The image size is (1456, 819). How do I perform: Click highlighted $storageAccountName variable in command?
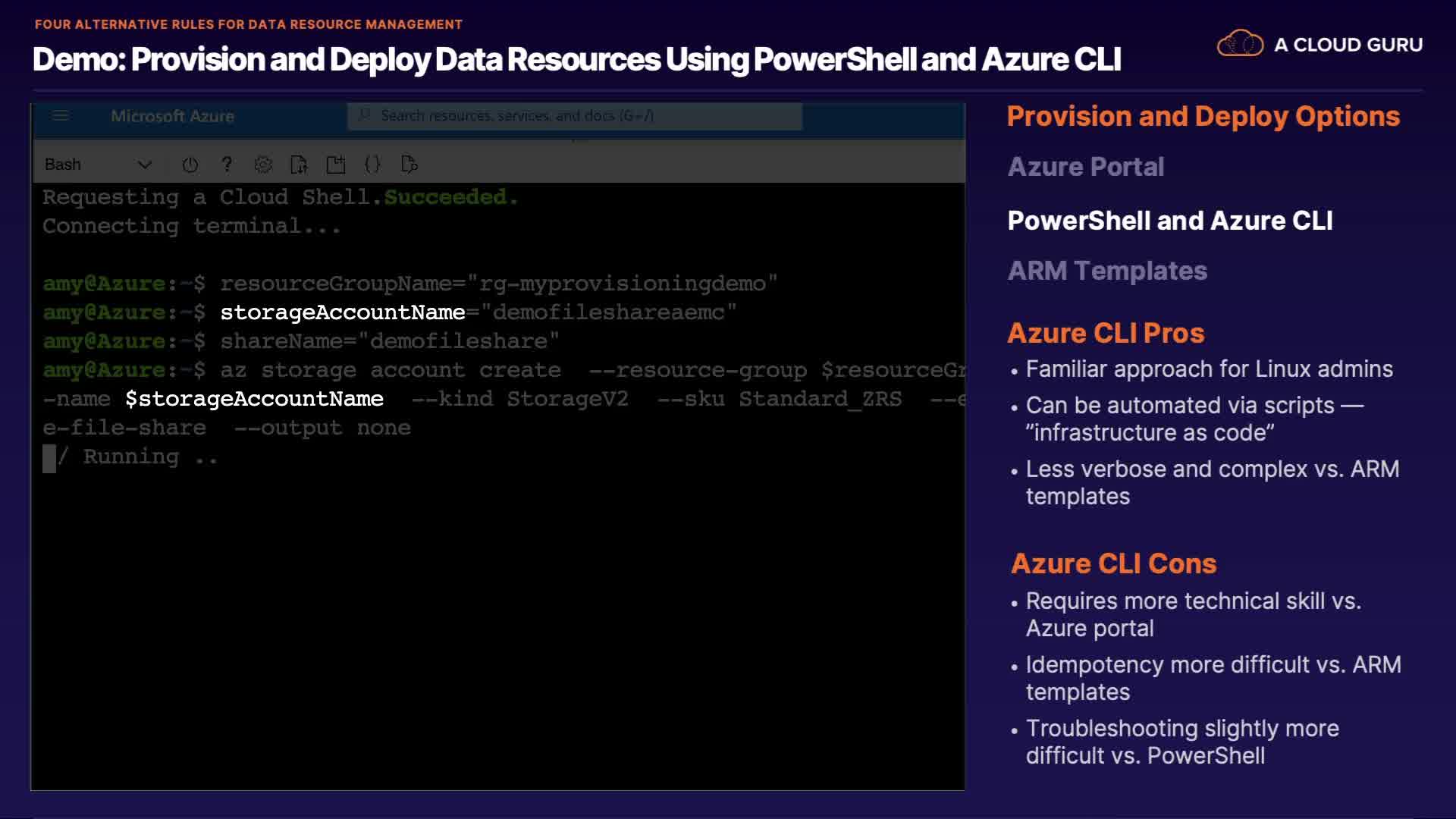[254, 399]
